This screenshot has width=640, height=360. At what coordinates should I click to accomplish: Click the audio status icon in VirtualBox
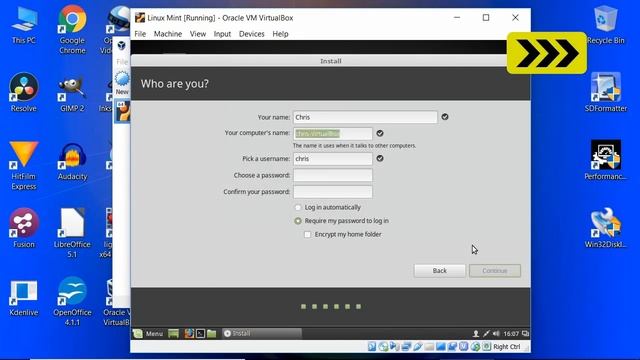pyautogui.click(x=394, y=347)
